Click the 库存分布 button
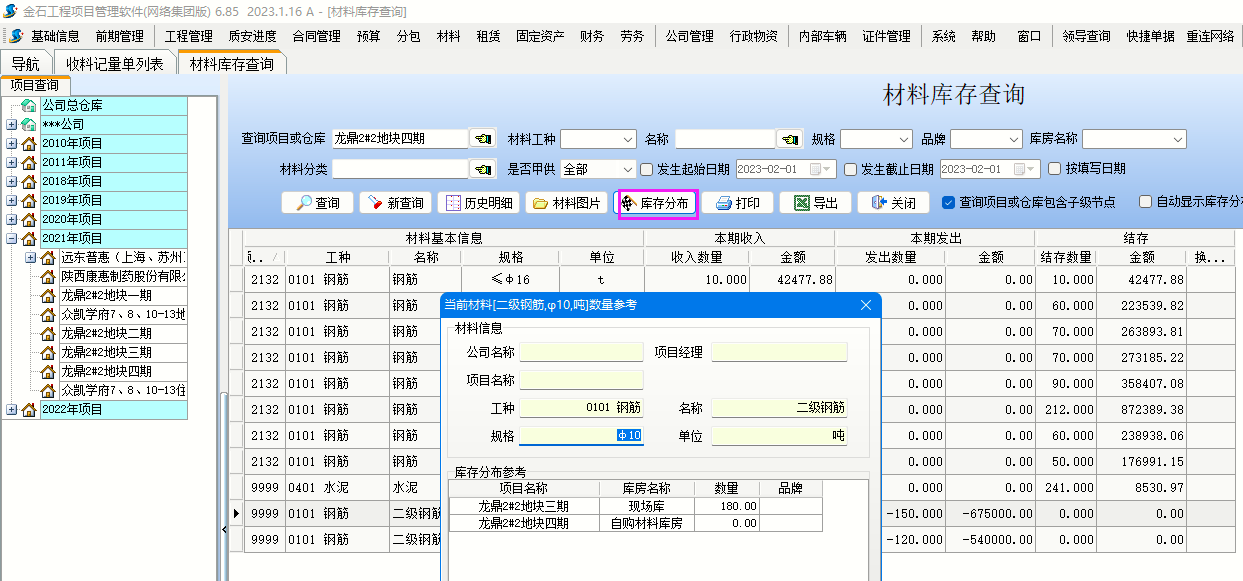 click(656, 203)
